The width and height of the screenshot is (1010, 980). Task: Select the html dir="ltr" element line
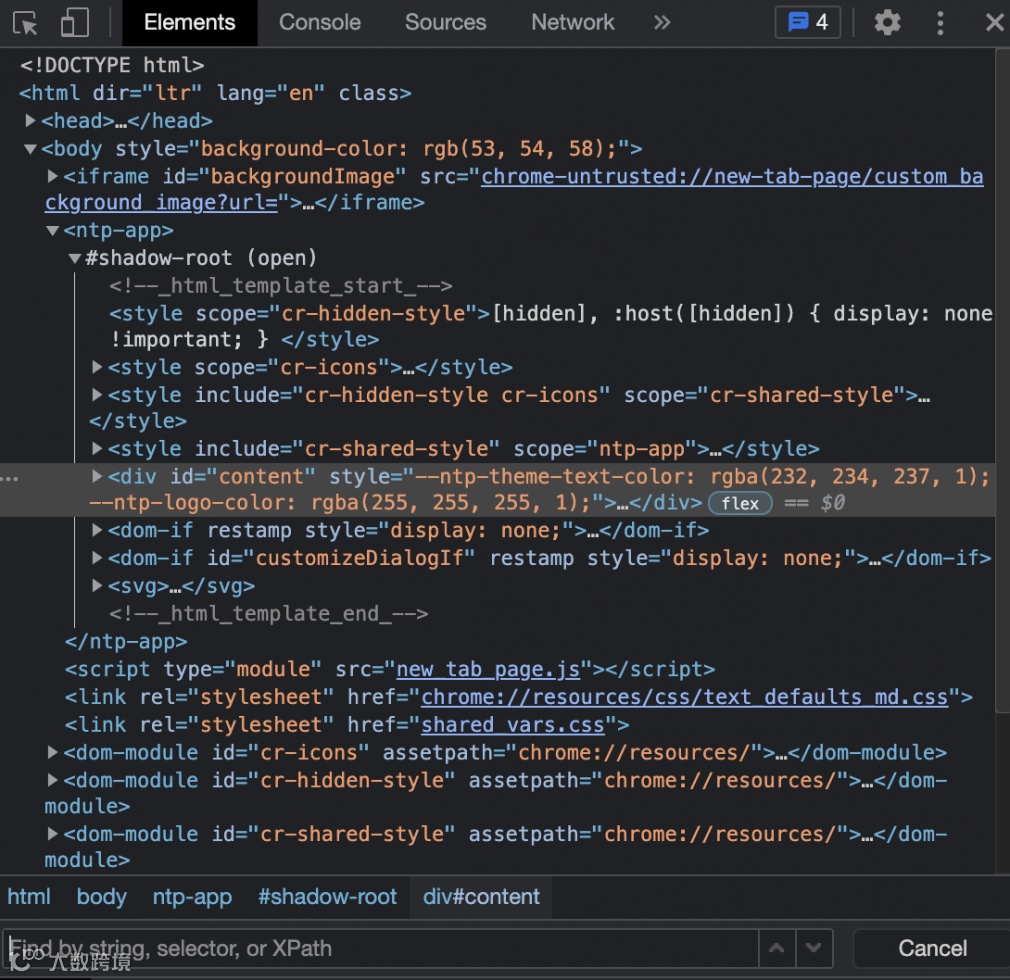[x=215, y=93]
